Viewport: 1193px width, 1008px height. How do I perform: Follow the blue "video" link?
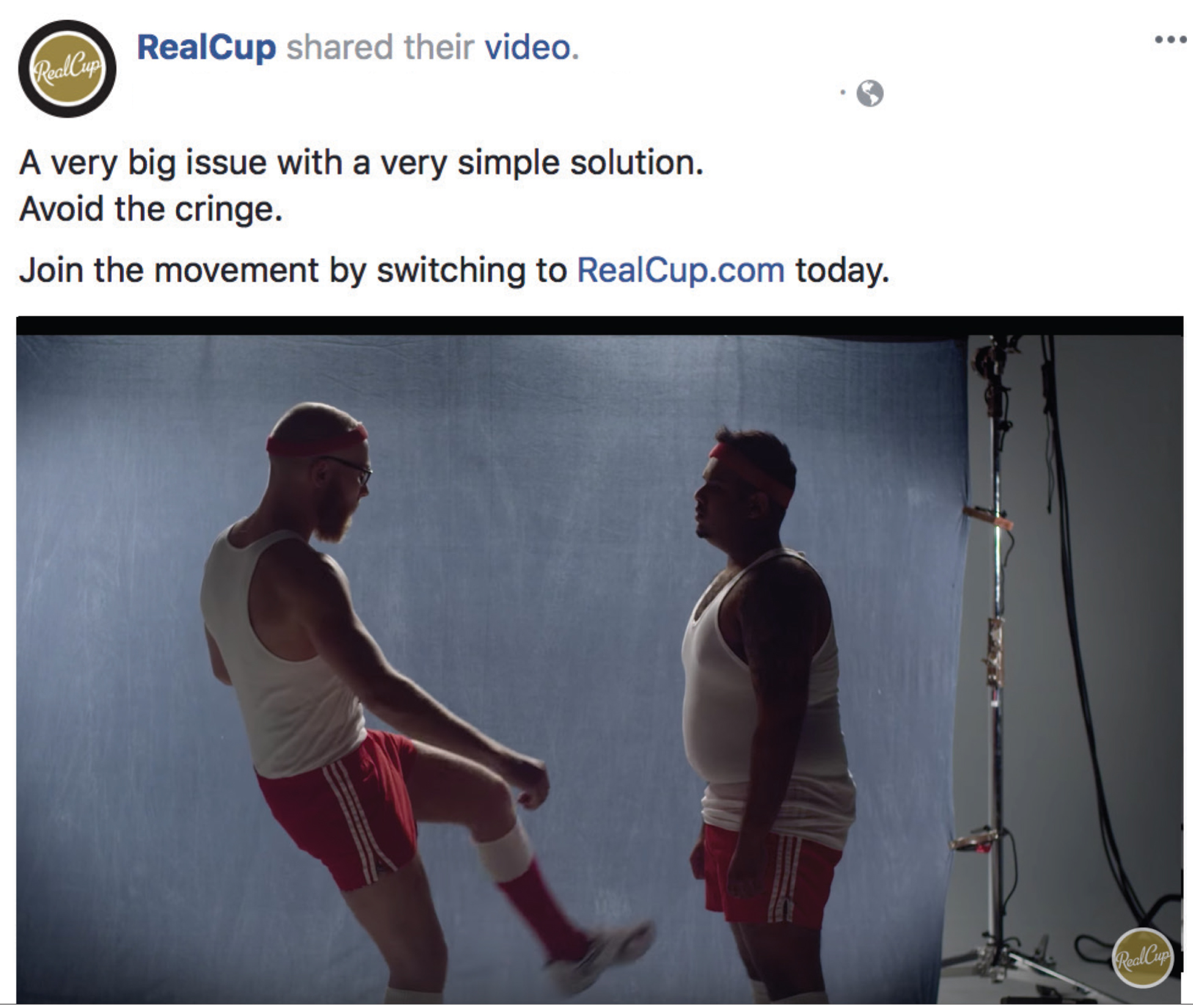point(531,48)
